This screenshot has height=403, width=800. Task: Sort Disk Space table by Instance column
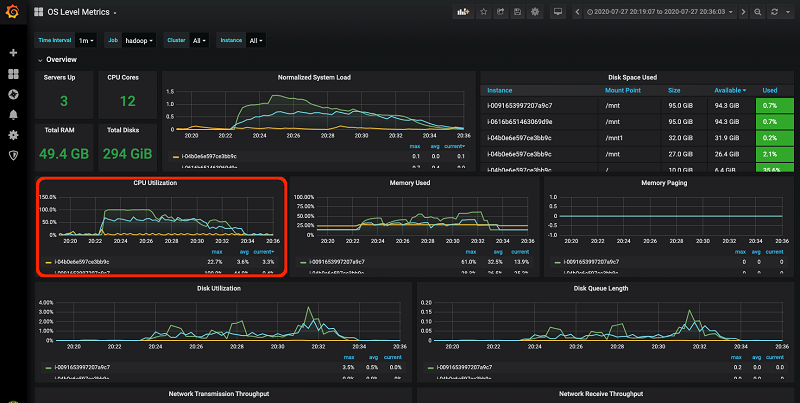[499, 90]
